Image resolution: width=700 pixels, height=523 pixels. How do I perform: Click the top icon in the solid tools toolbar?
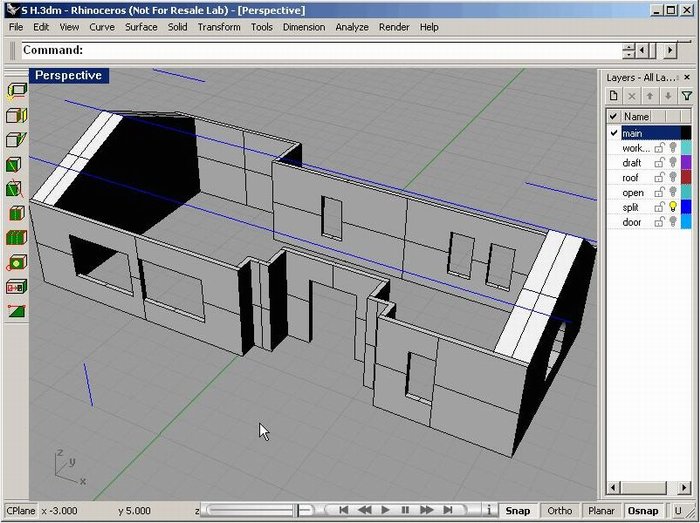[x=16, y=90]
